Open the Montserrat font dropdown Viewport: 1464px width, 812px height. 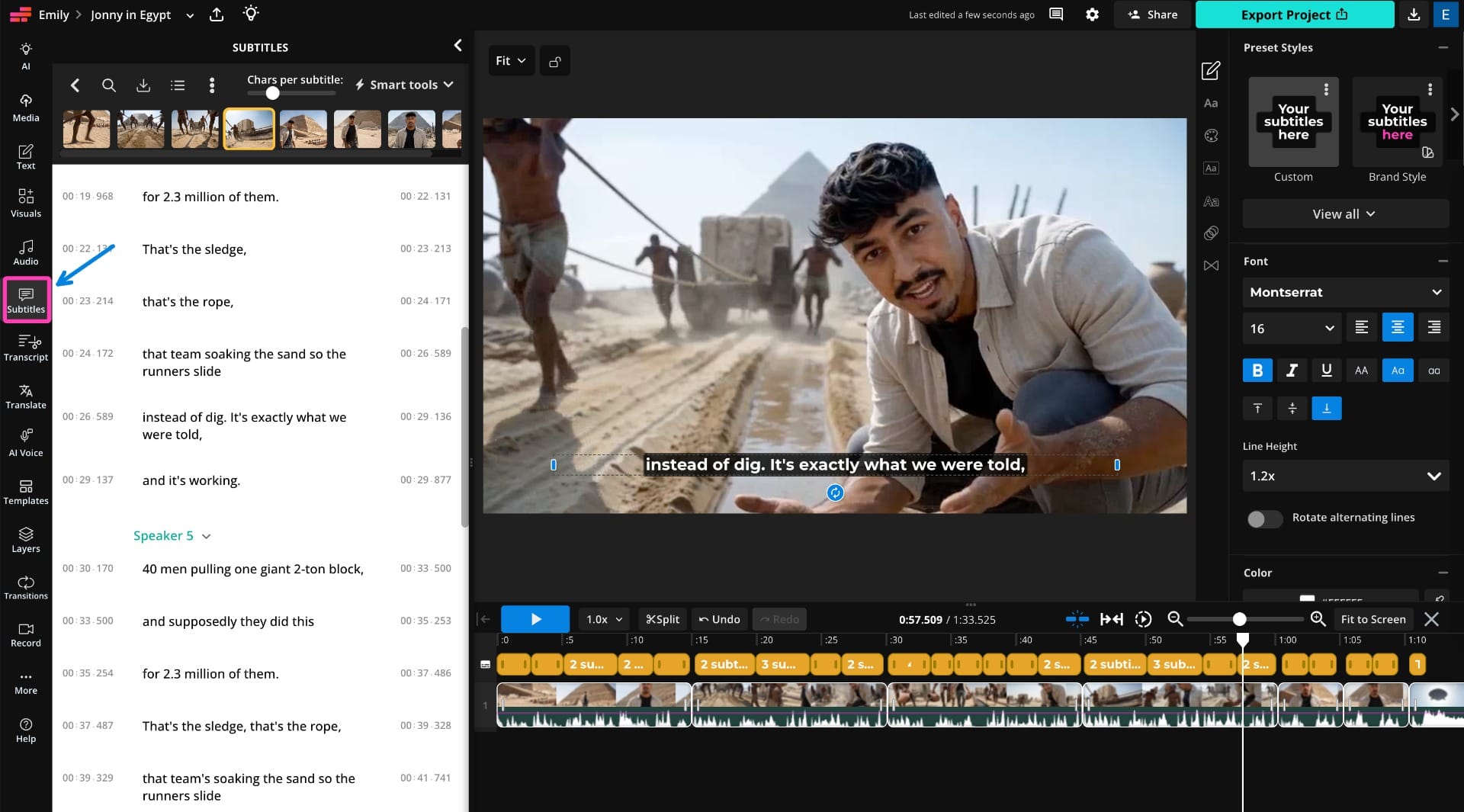tap(1346, 292)
